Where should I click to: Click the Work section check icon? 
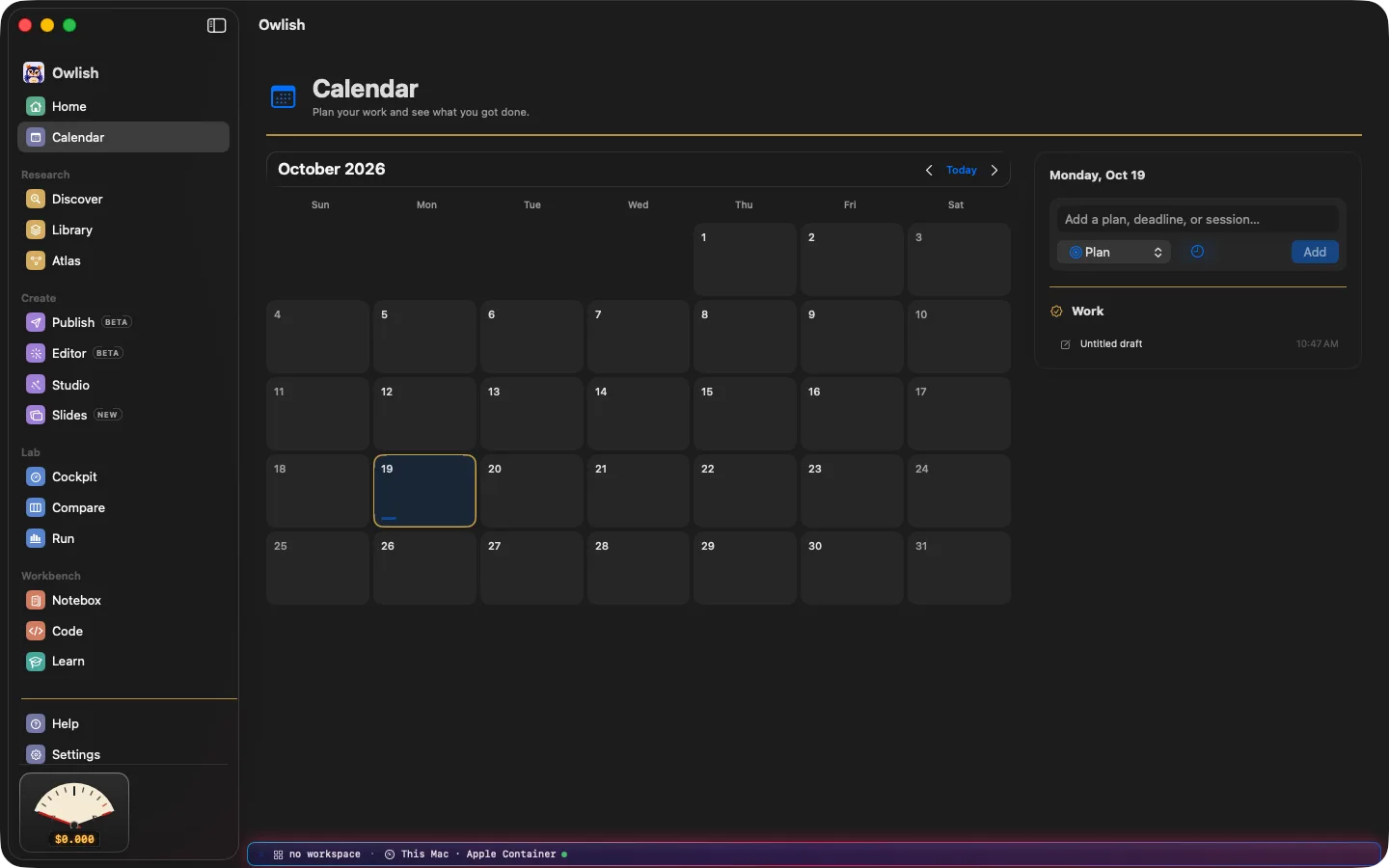1056,311
